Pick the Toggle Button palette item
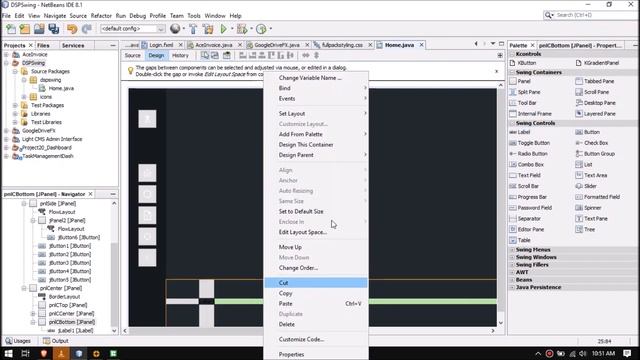 530,143
